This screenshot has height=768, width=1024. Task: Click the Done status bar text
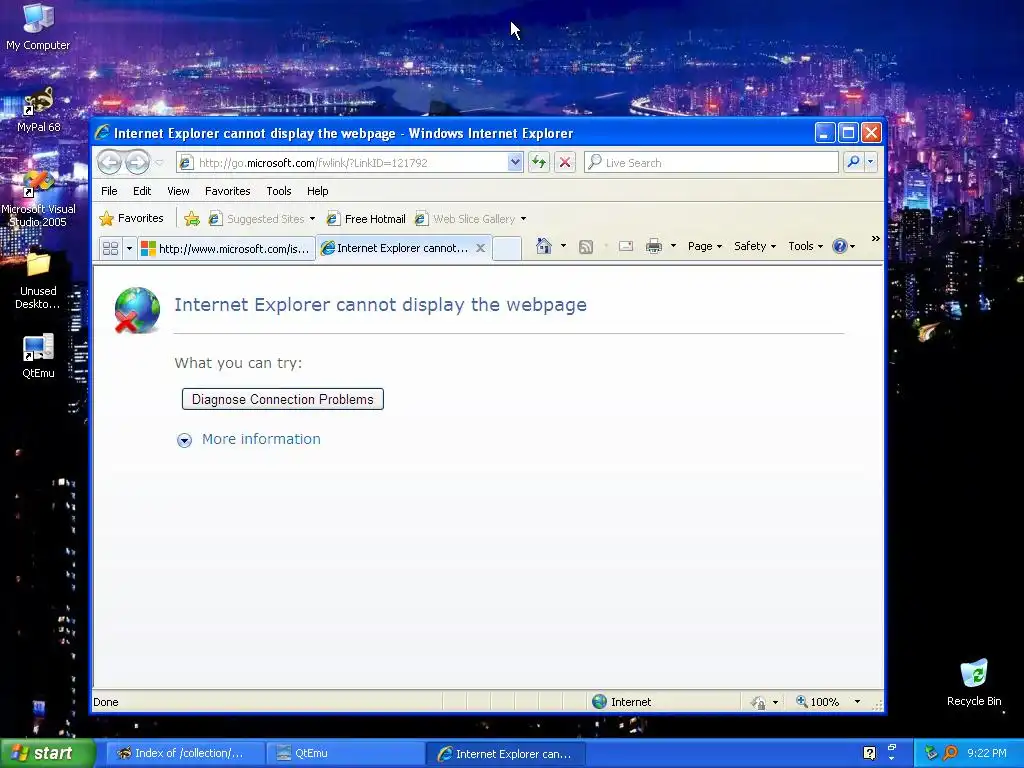pos(106,702)
